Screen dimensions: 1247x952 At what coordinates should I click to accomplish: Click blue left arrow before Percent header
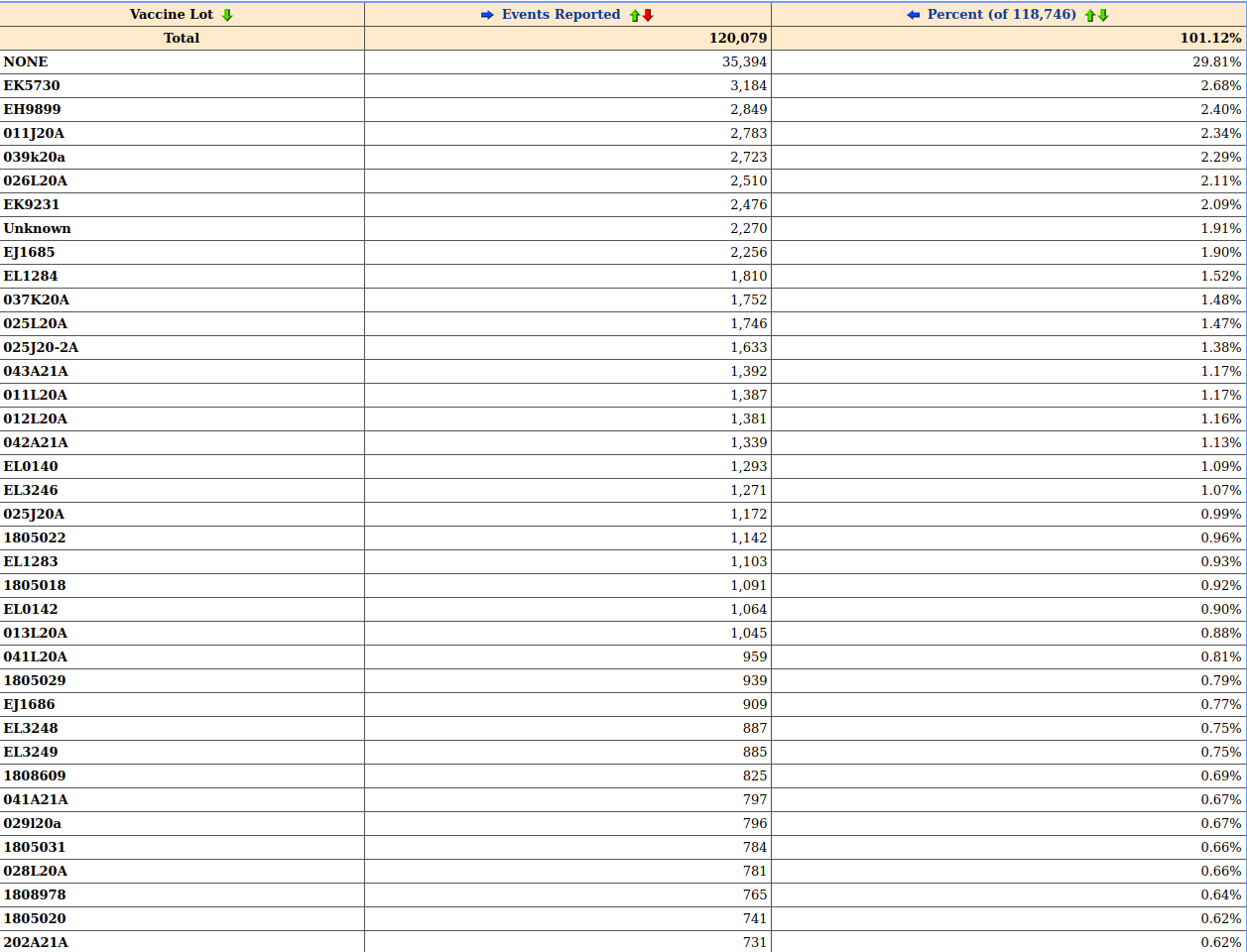(x=914, y=15)
